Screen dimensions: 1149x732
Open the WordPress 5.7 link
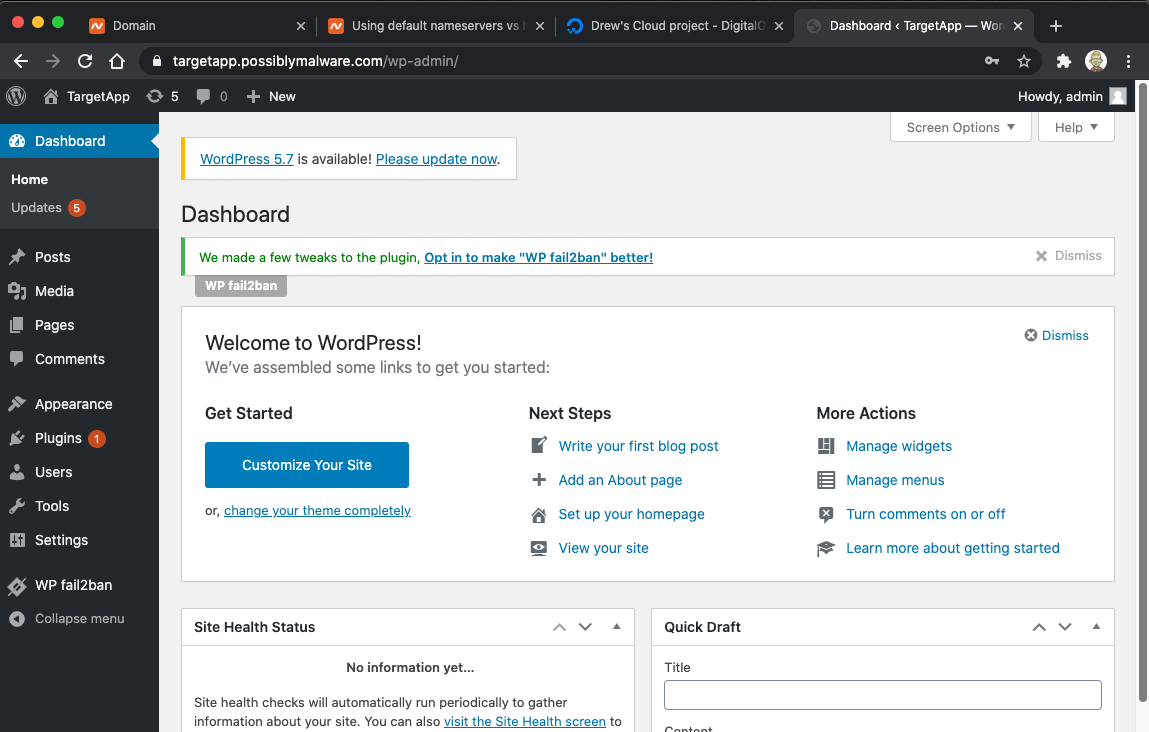[247, 159]
